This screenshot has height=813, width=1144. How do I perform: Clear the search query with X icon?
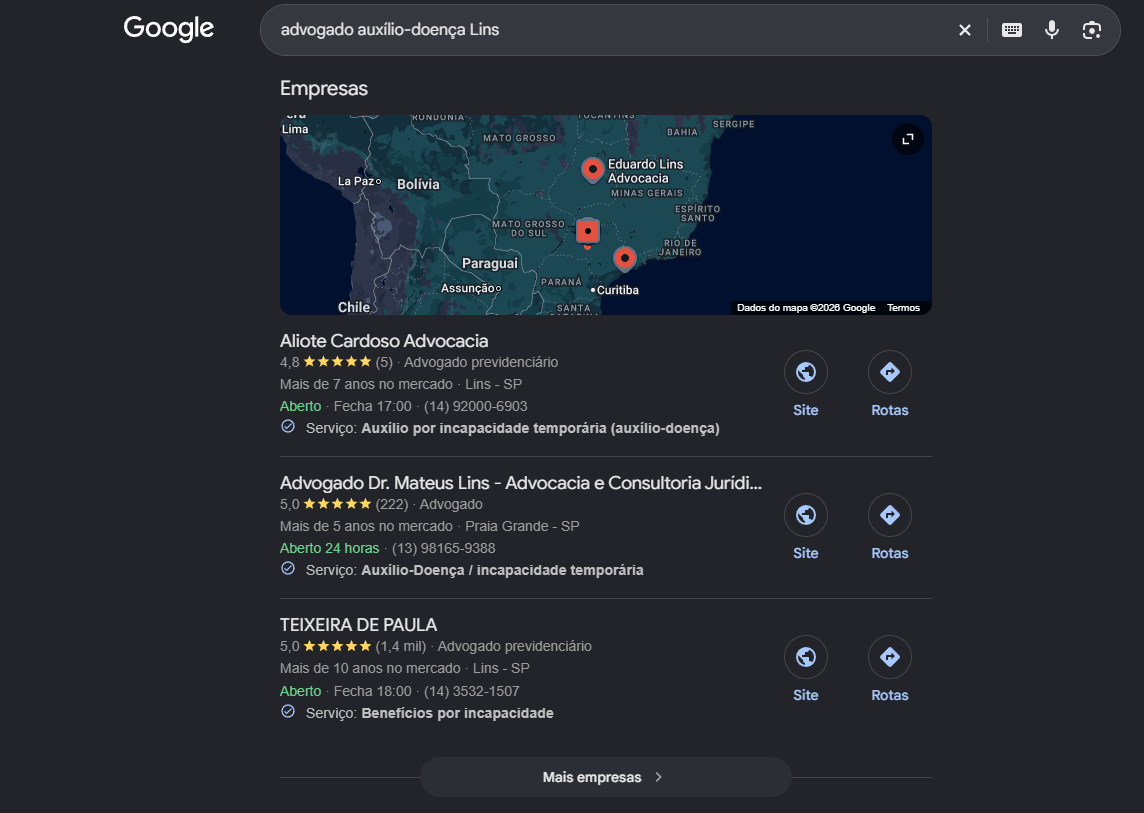(965, 30)
